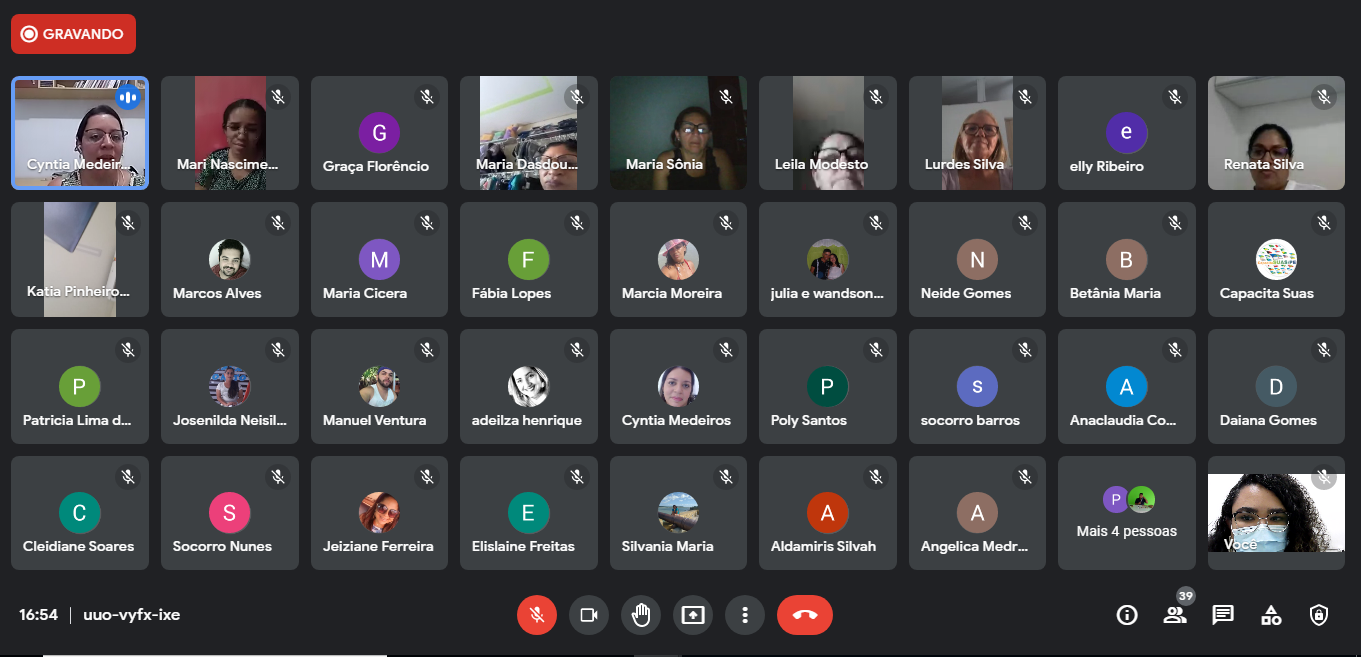Show the participants list with 39 people
The height and width of the screenshot is (657, 1361).
(x=1175, y=615)
